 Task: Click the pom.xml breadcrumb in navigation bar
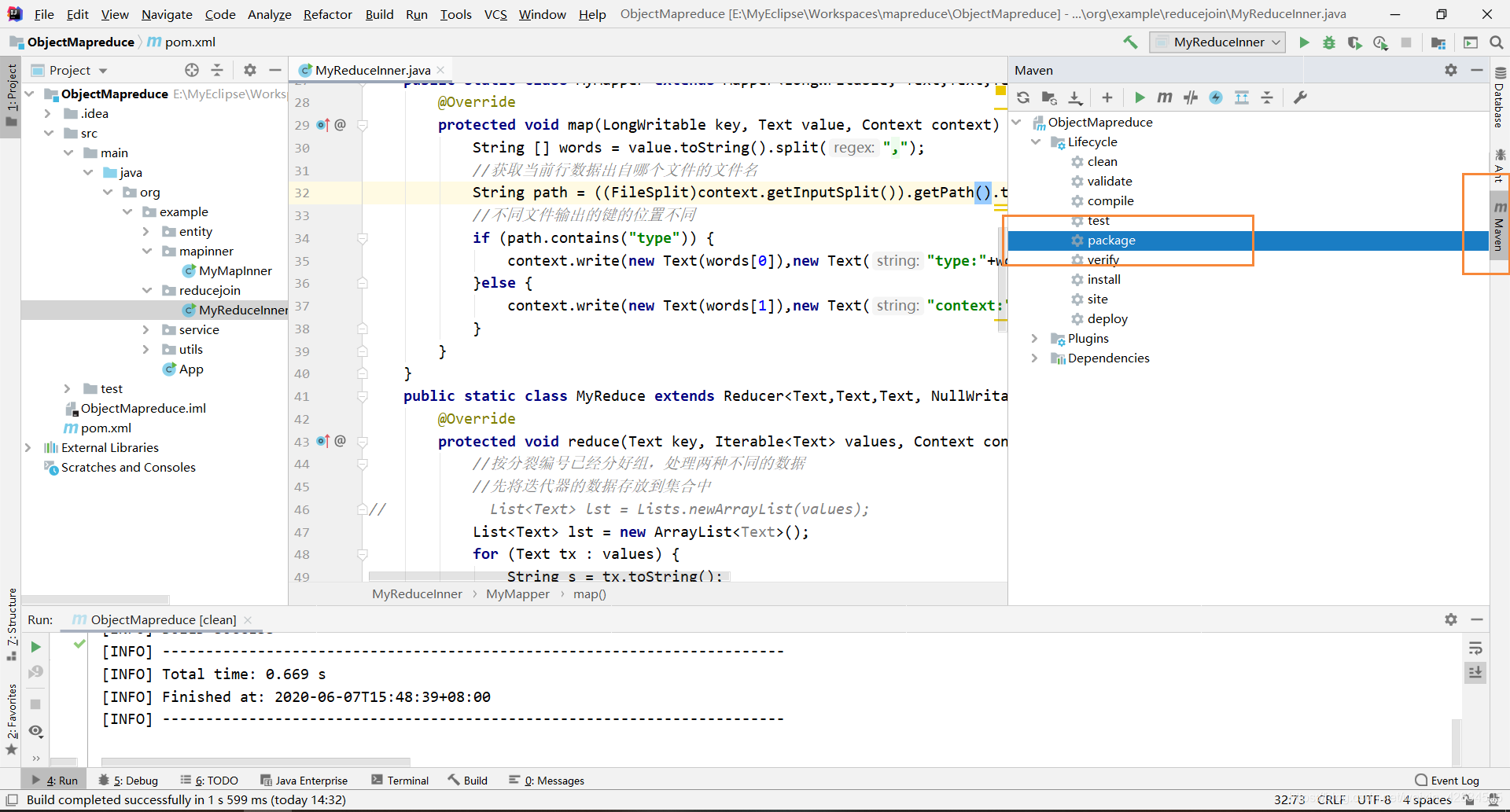182,42
